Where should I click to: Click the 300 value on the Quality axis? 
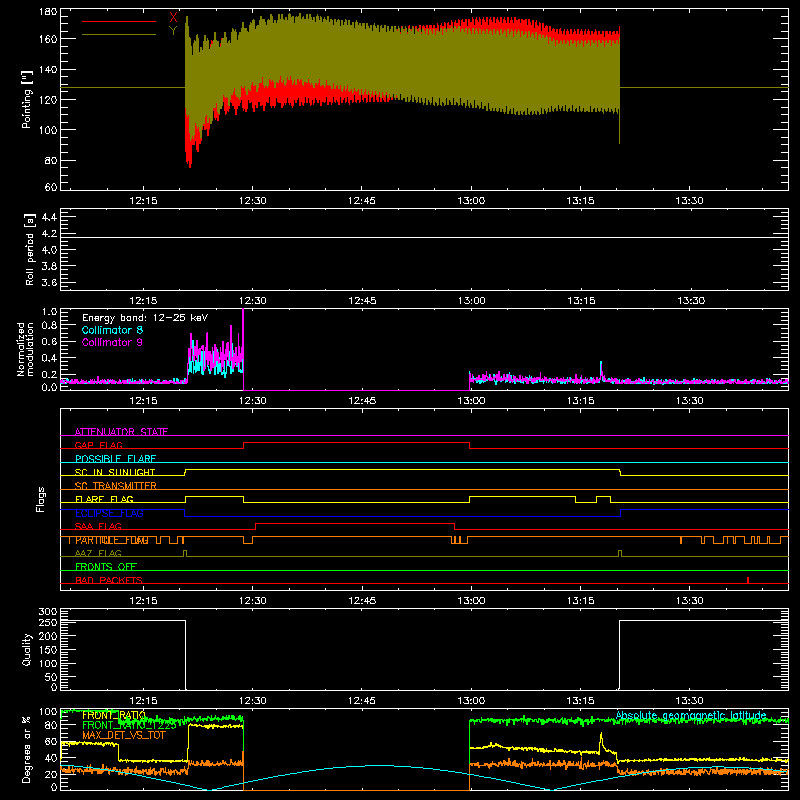click(48, 612)
